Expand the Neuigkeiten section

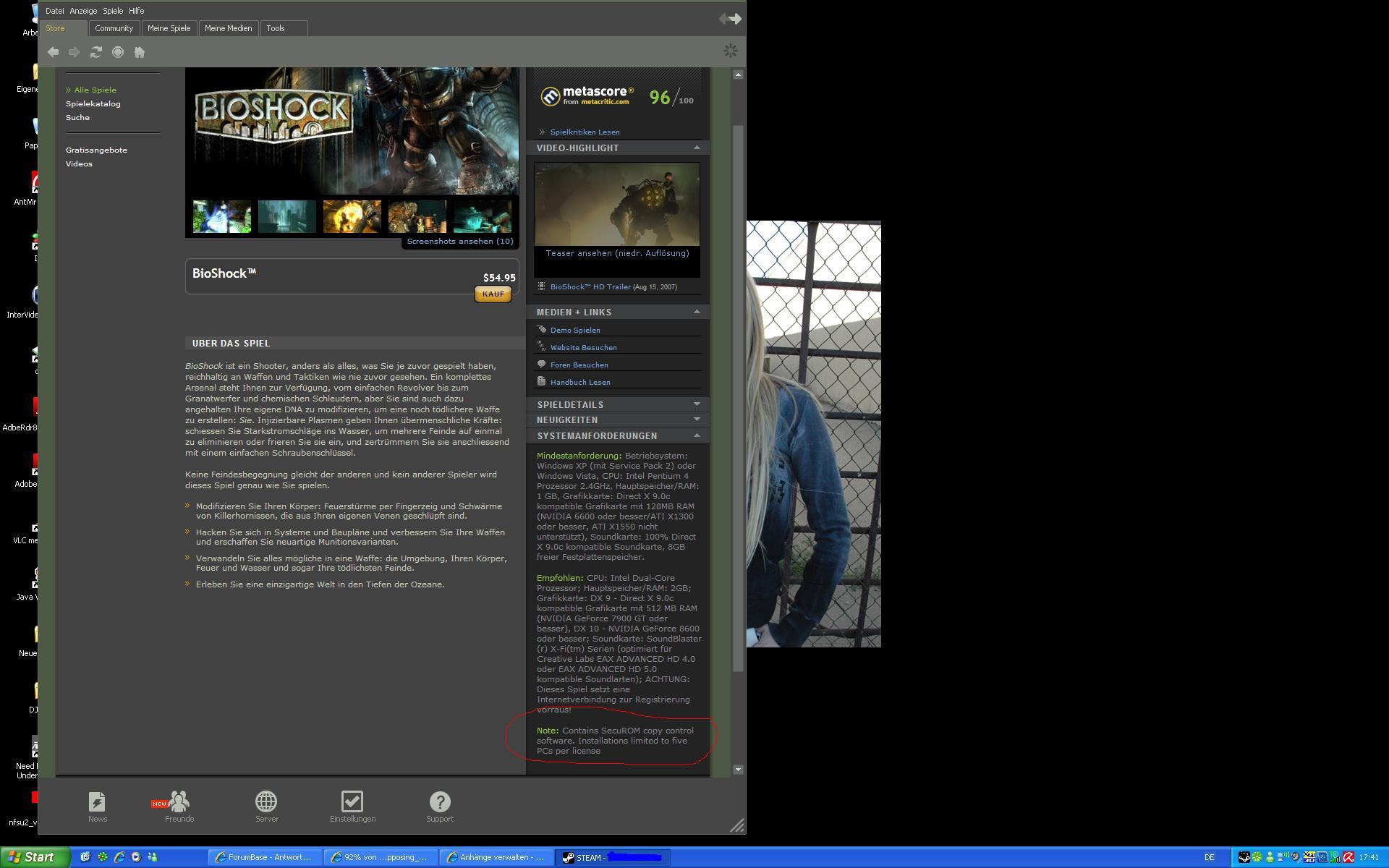(x=697, y=420)
